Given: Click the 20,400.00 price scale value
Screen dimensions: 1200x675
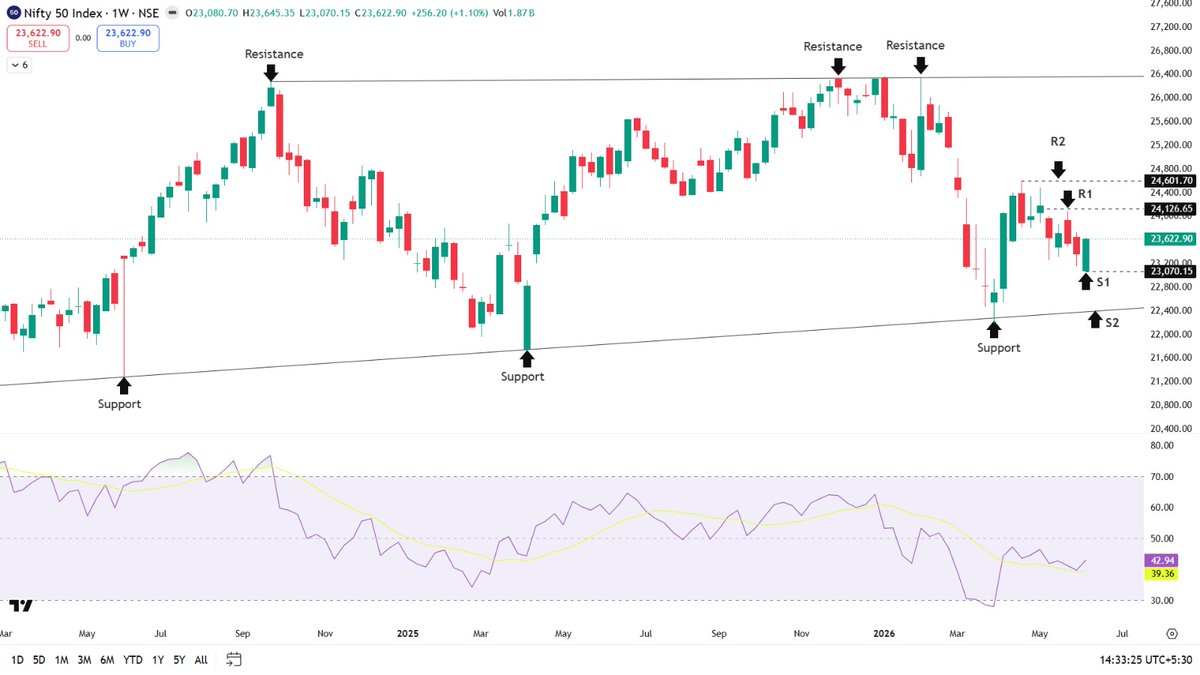Looking at the screenshot, I should click(1172, 428).
